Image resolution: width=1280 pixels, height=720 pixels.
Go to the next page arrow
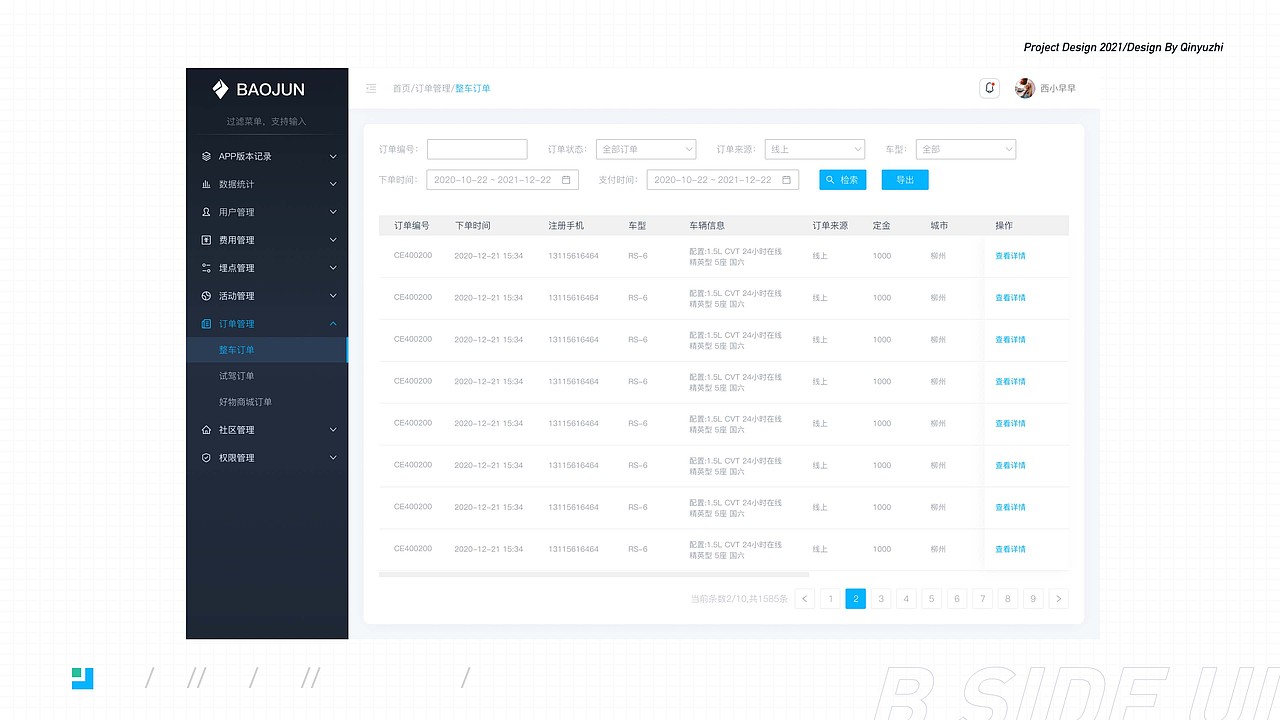[1059, 599]
